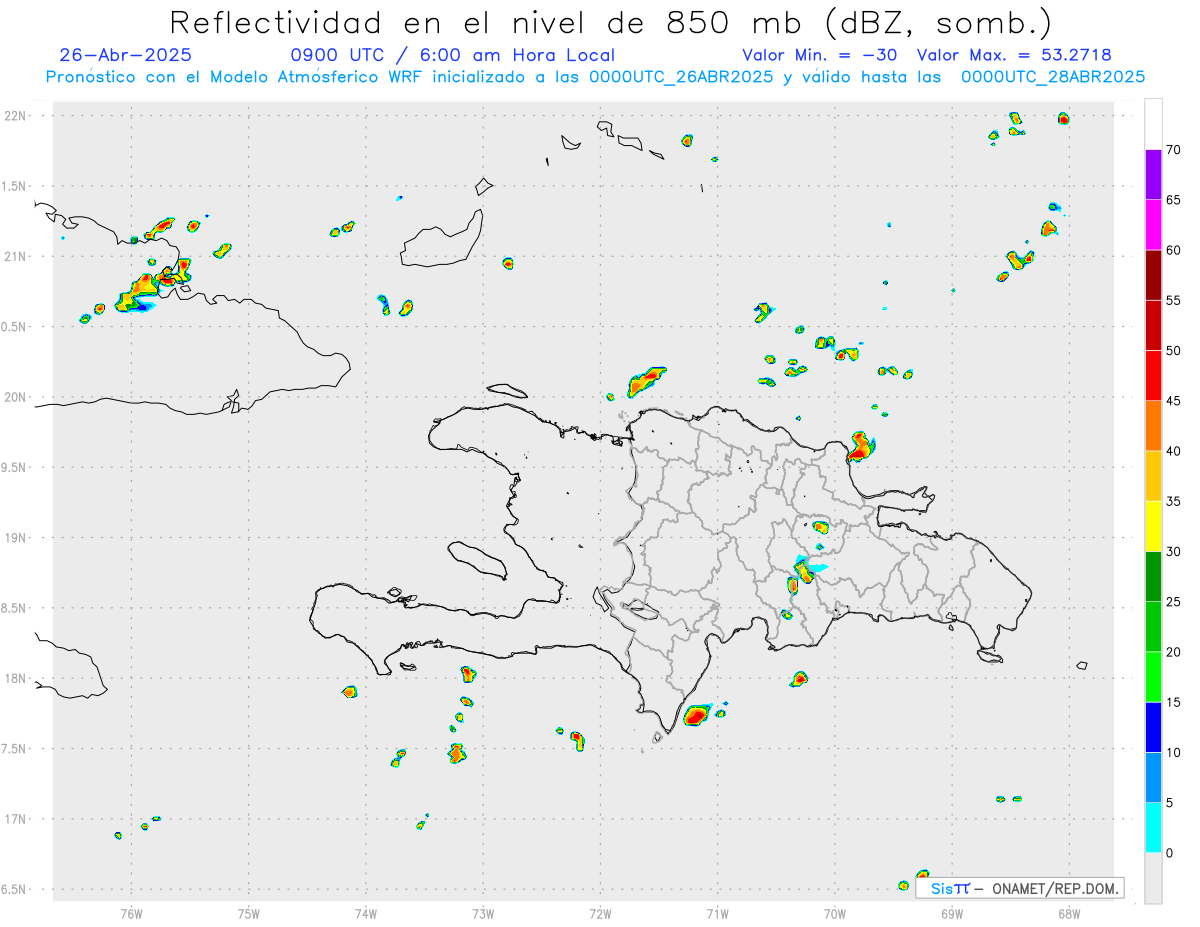1200x927 pixels.
Task: Select the 'Valor Max. = 53.2718' text
Action: (1014, 55)
